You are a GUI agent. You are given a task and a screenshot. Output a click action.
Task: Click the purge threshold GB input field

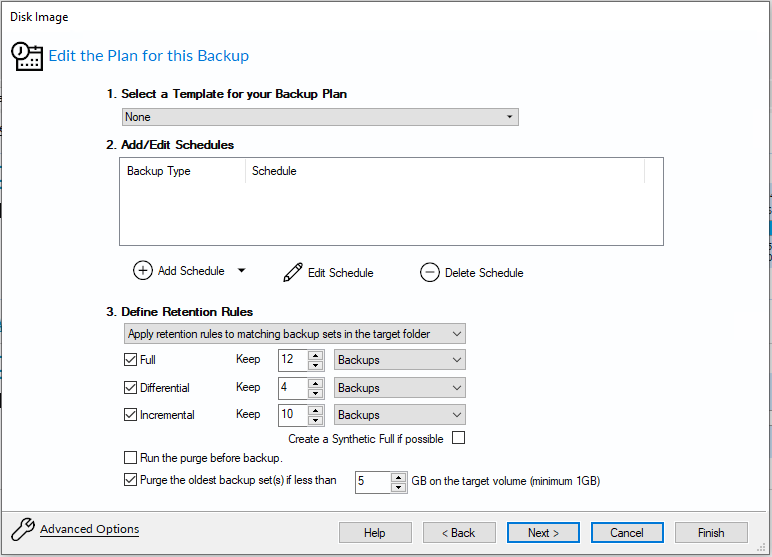coord(372,481)
